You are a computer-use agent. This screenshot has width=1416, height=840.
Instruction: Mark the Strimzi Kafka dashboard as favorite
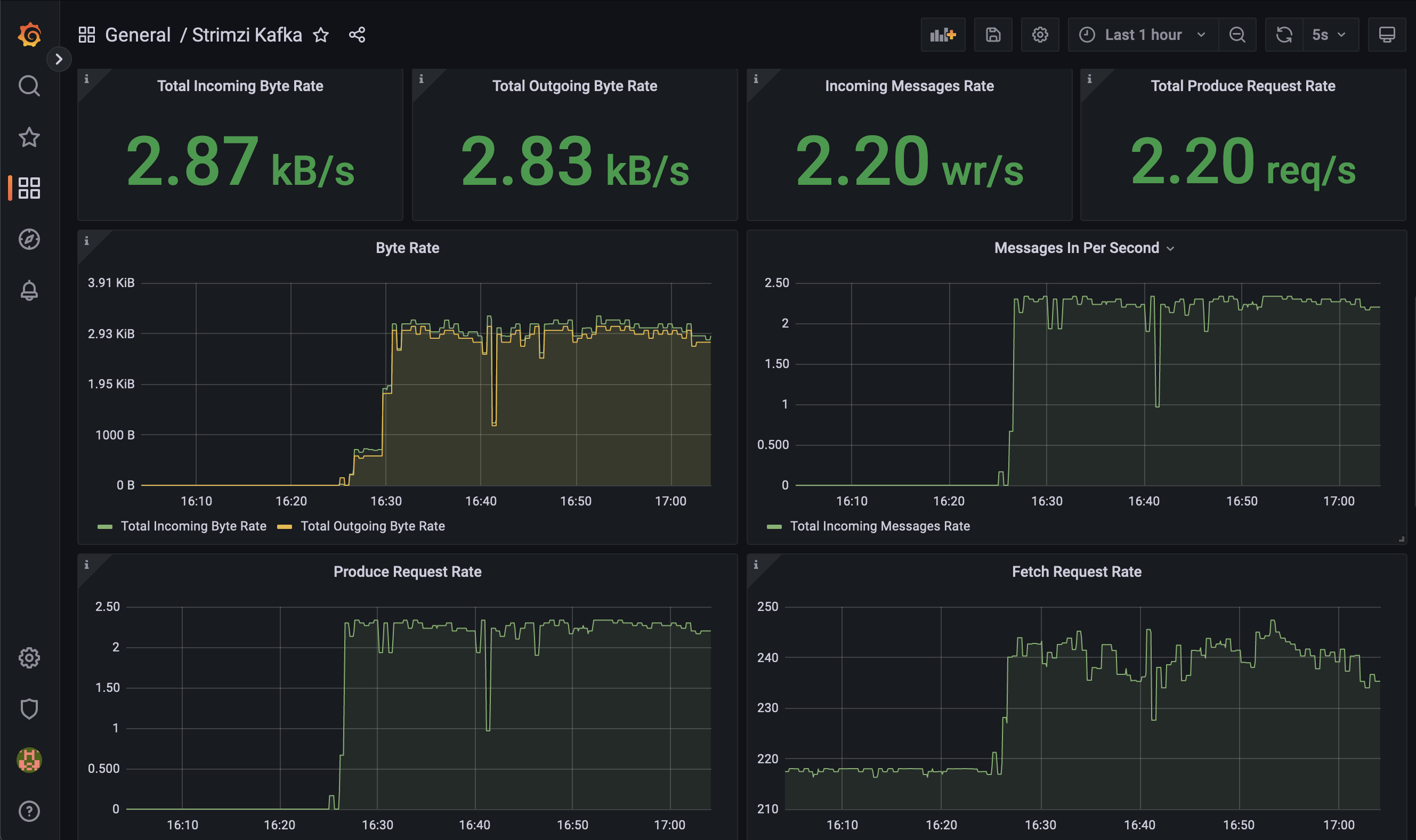[x=321, y=35]
